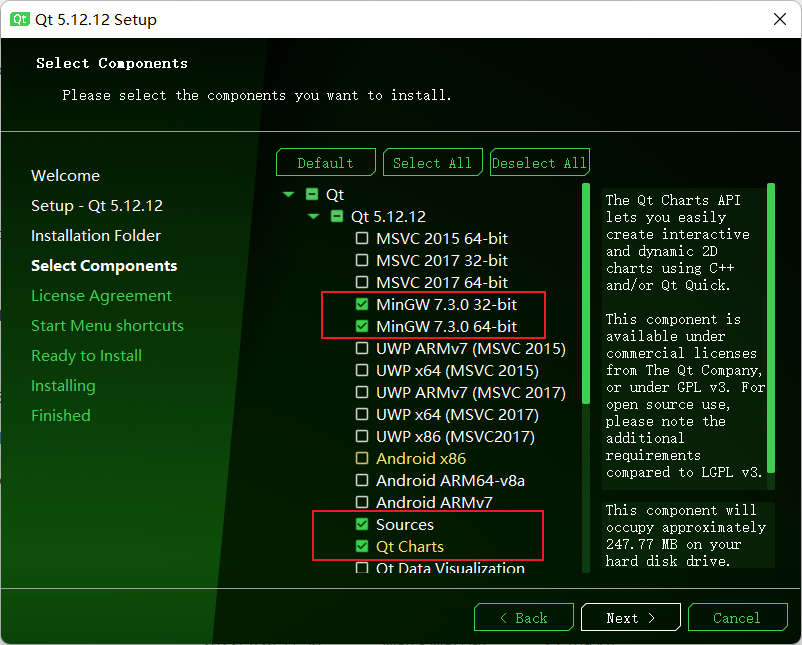Select UWP x86 (MSVC2017) row label
The image size is (802, 645).
click(455, 436)
